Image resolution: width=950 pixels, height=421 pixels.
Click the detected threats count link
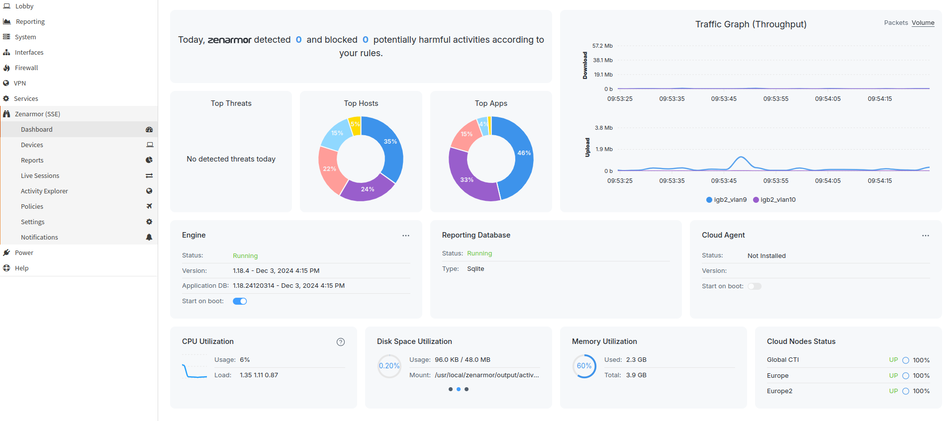[x=298, y=40]
